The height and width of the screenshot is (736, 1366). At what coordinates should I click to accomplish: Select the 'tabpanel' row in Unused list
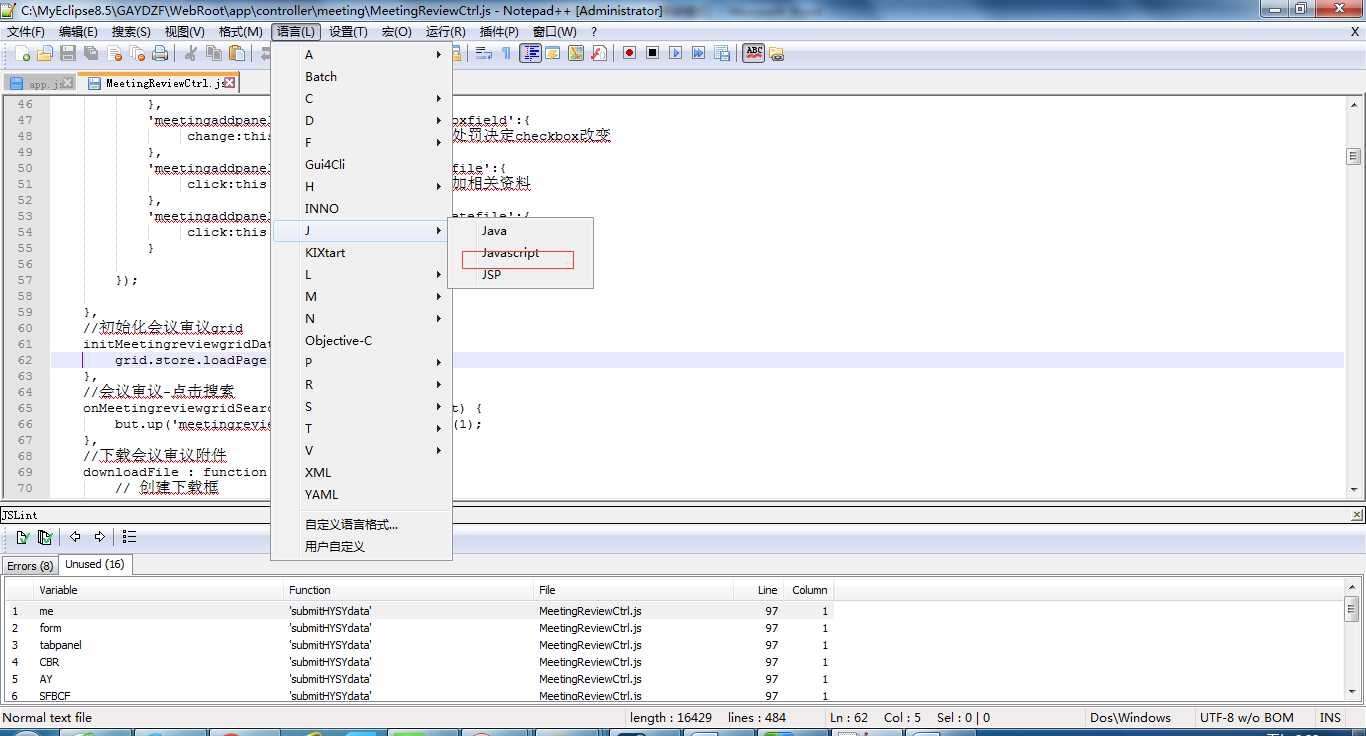pos(418,645)
